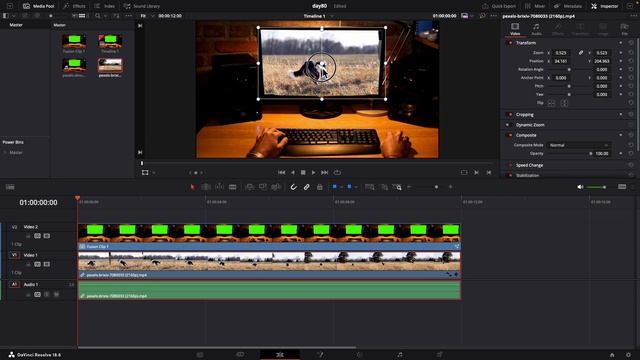This screenshot has height=360, width=640.
Task: Go to first frame in viewer
Action: tap(282, 173)
